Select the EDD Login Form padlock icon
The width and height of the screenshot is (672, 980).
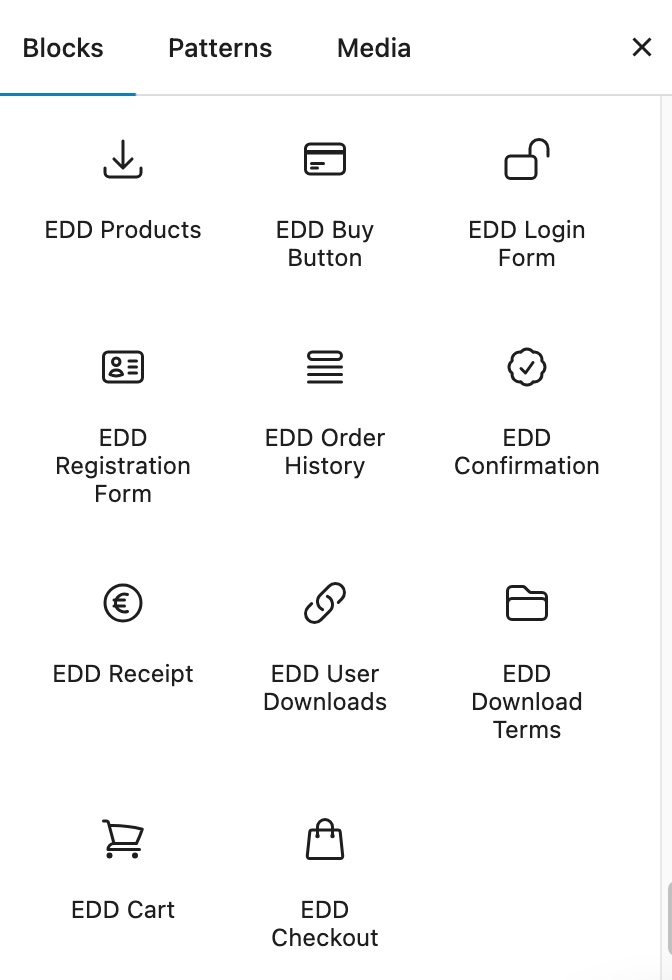point(527,159)
